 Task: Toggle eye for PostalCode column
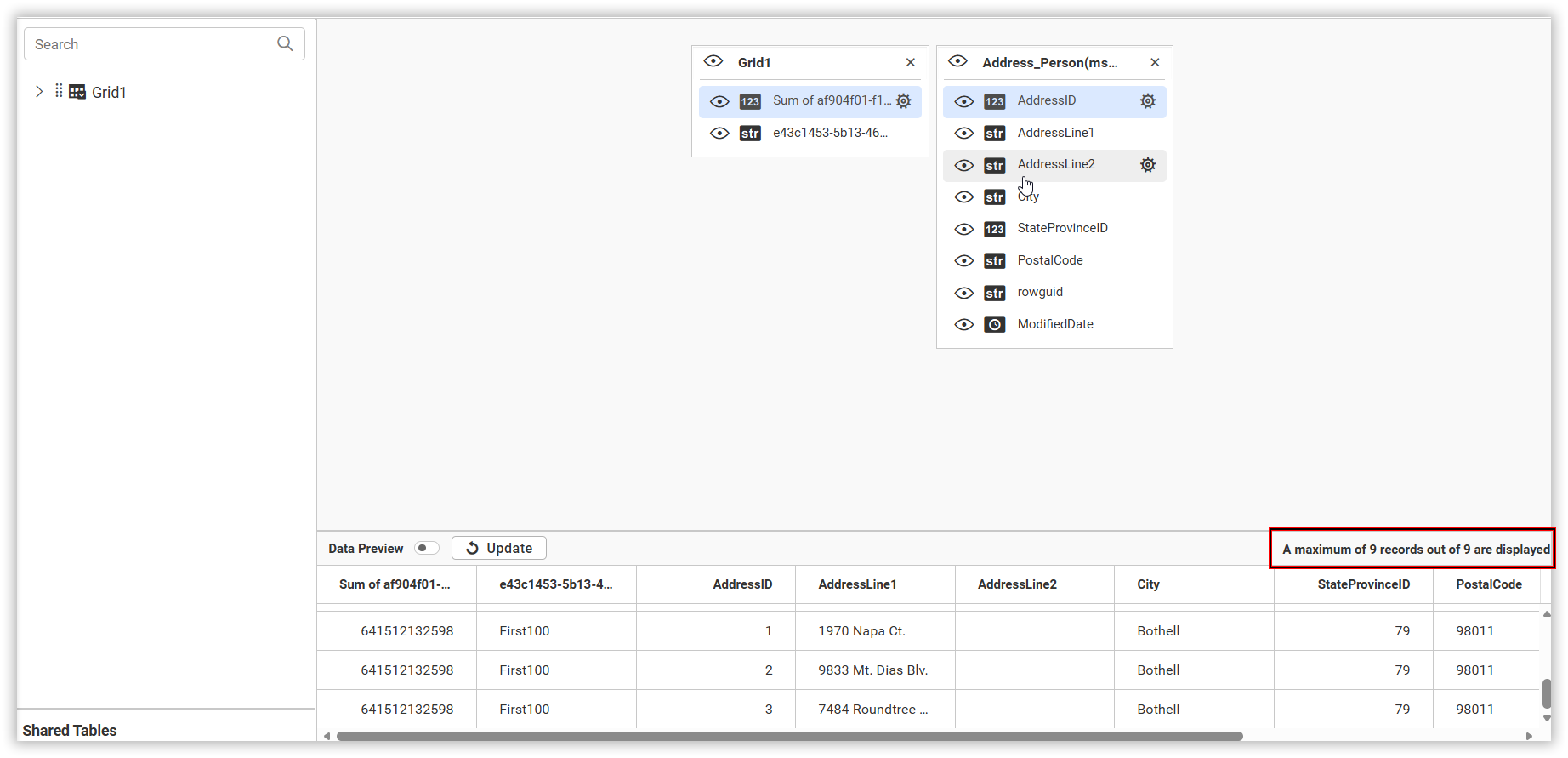[x=964, y=260]
